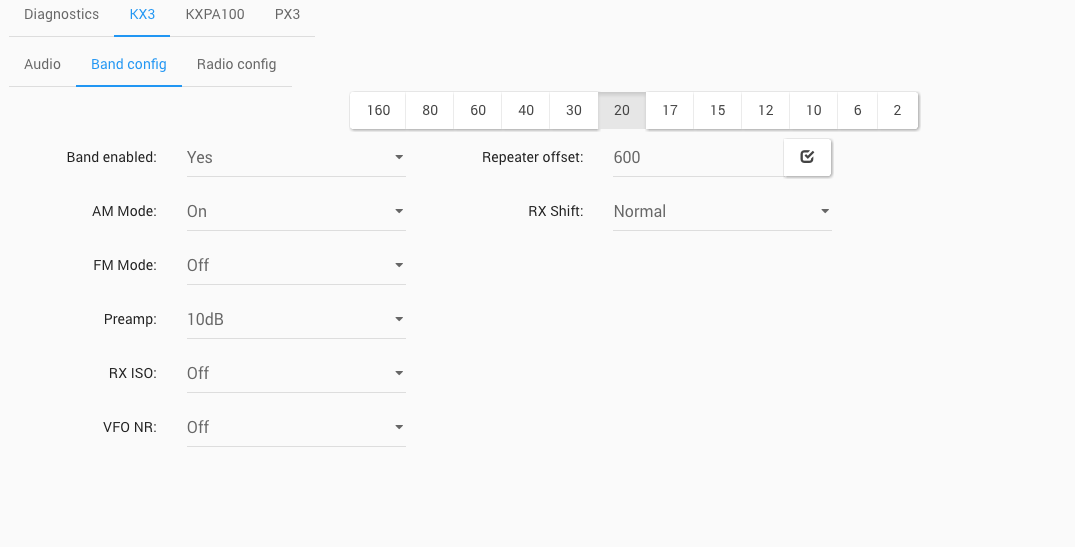This screenshot has height=547, width=1075.
Task: Open the RX ISO dropdown
Action: tap(296, 374)
